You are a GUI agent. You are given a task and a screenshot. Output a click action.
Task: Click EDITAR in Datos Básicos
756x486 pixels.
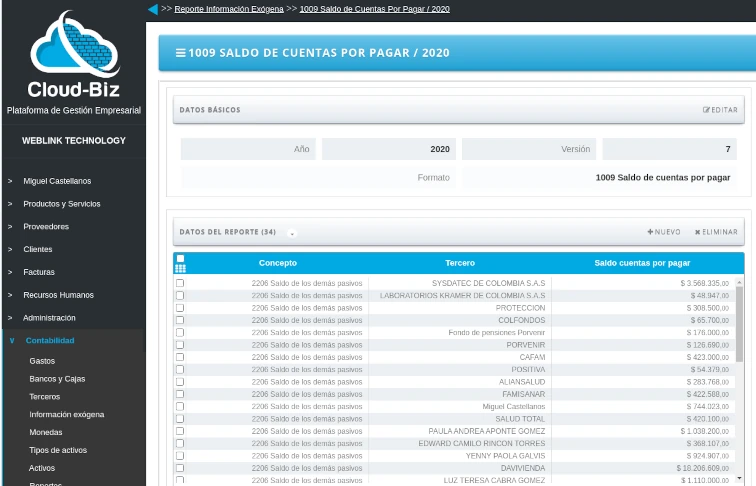720,110
